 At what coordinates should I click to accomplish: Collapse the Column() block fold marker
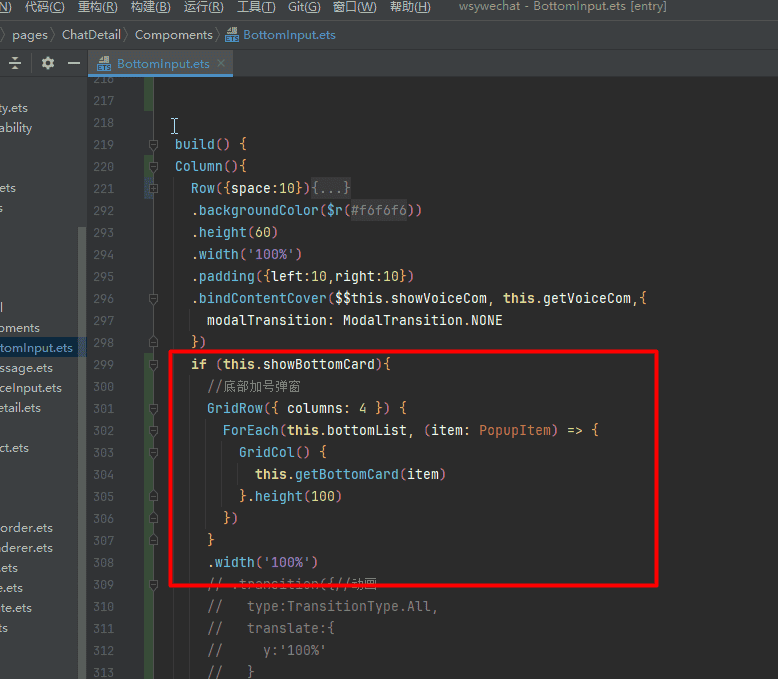pyautogui.click(x=153, y=166)
